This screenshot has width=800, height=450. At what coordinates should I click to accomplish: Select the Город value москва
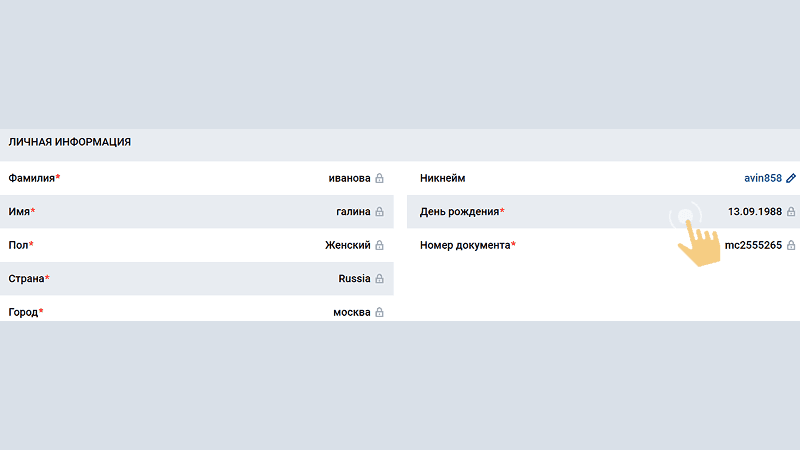pyautogui.click(x=352, y=312)
